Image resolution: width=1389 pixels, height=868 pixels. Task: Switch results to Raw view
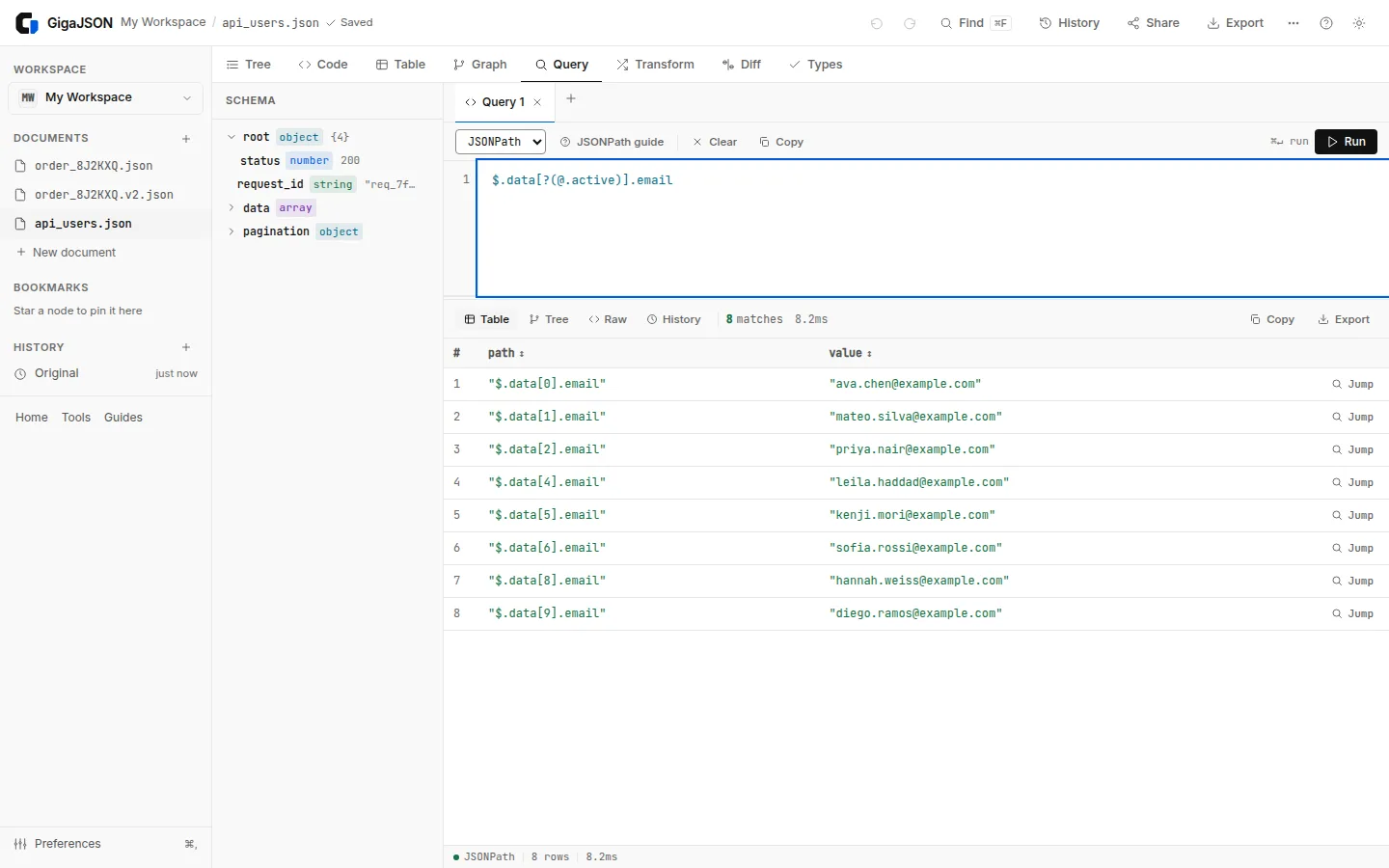[x=608, y=319]
